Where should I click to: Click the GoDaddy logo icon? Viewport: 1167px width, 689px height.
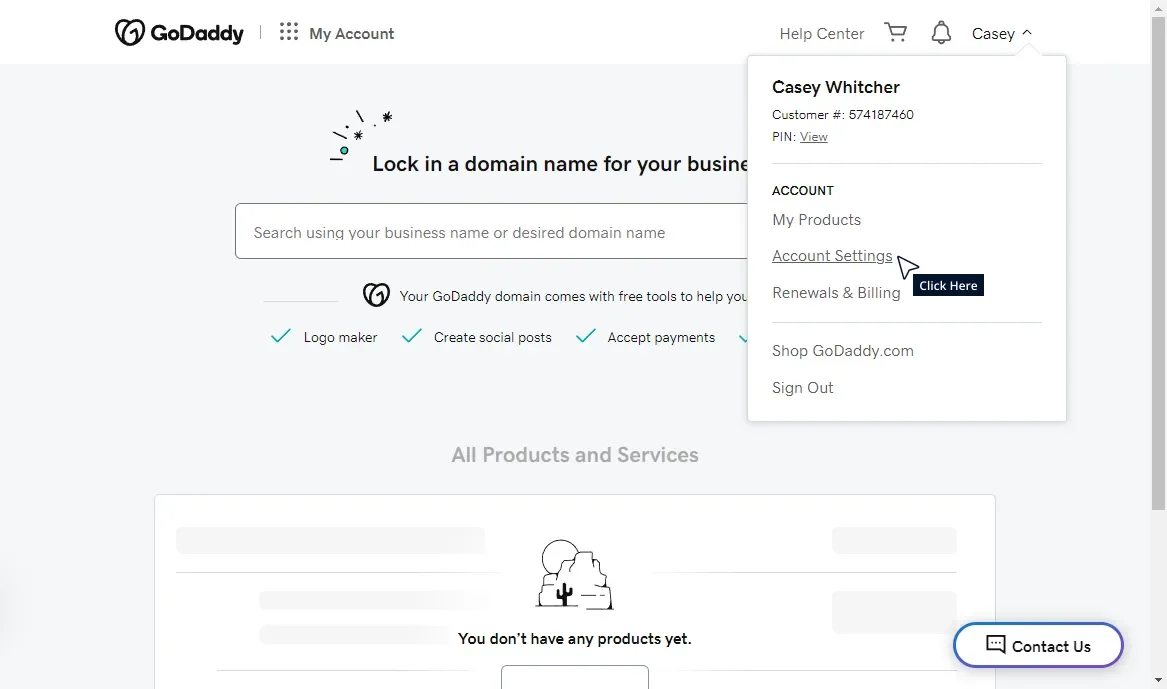tap(129, 32)
